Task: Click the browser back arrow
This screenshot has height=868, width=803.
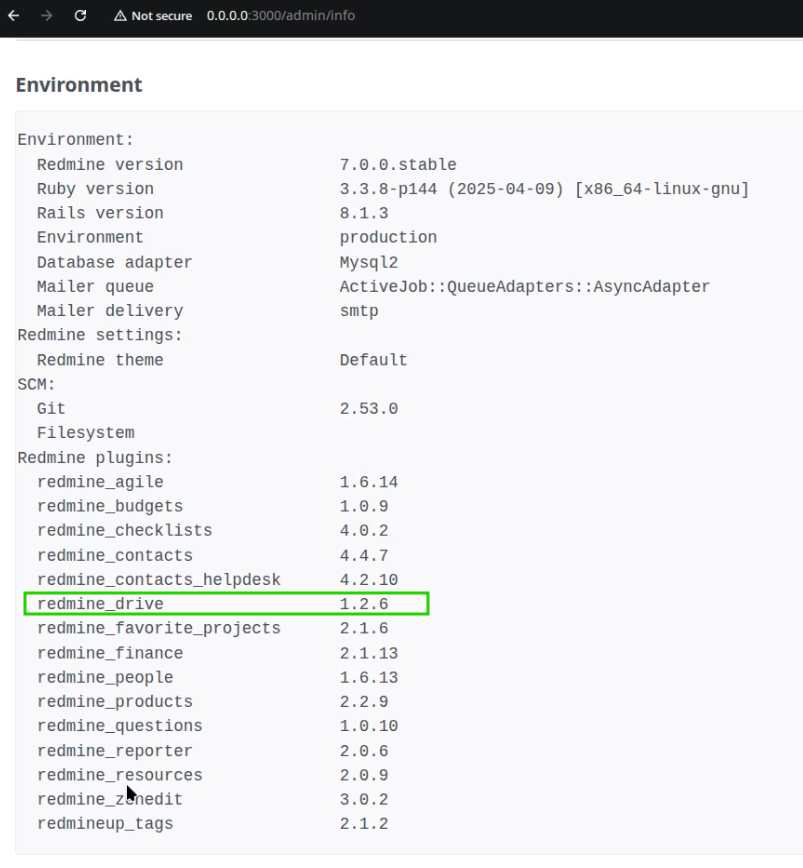Action: click(x=14, y=16)
